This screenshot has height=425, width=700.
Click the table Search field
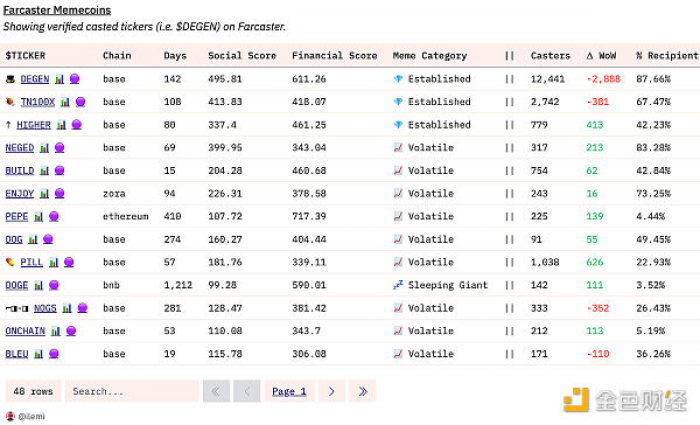[x=132, y=392]
